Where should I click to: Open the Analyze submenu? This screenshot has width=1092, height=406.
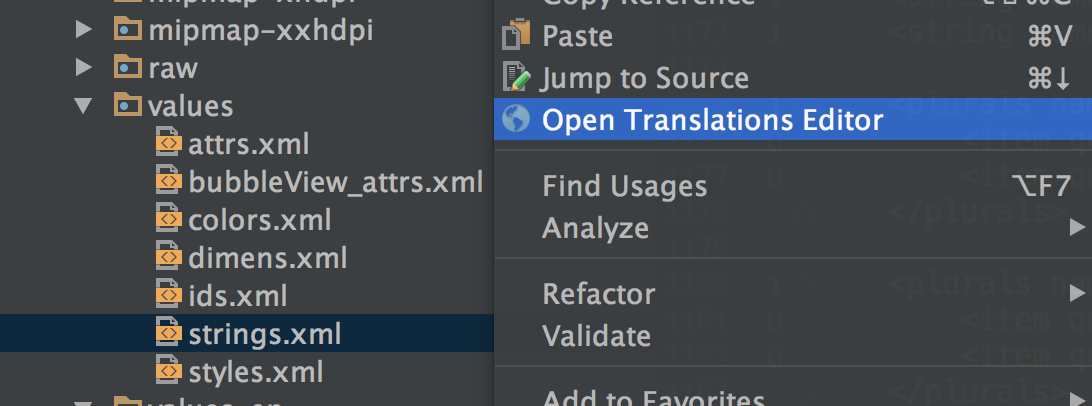[793, 228]
